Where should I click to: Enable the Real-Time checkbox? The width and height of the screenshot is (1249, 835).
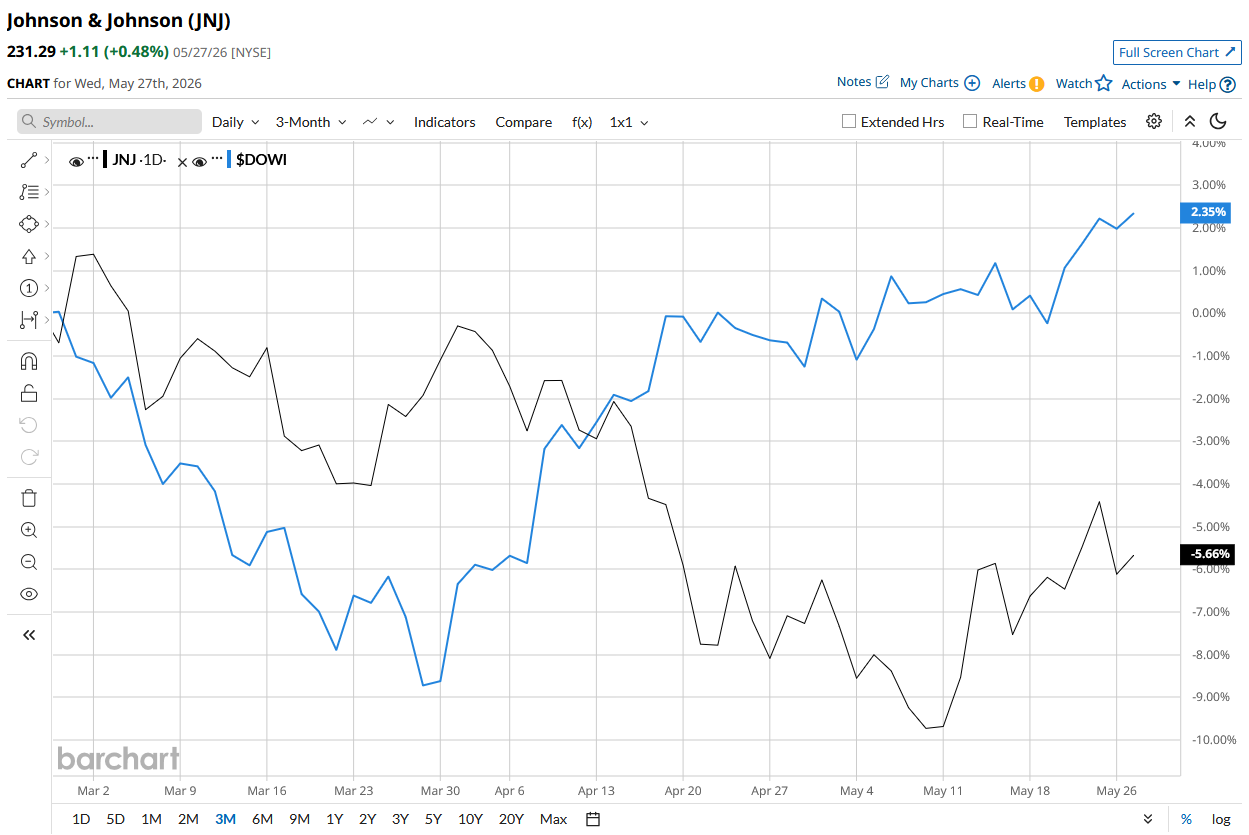coord(970,122)
